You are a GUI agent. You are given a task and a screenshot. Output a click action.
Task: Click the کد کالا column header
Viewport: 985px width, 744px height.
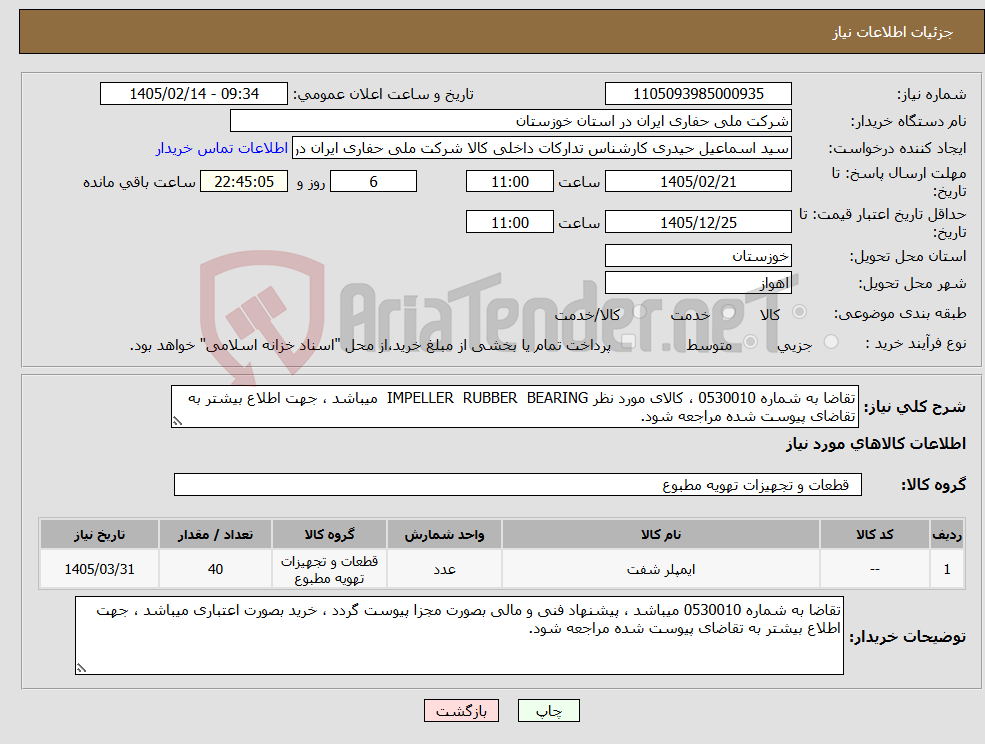874,535
